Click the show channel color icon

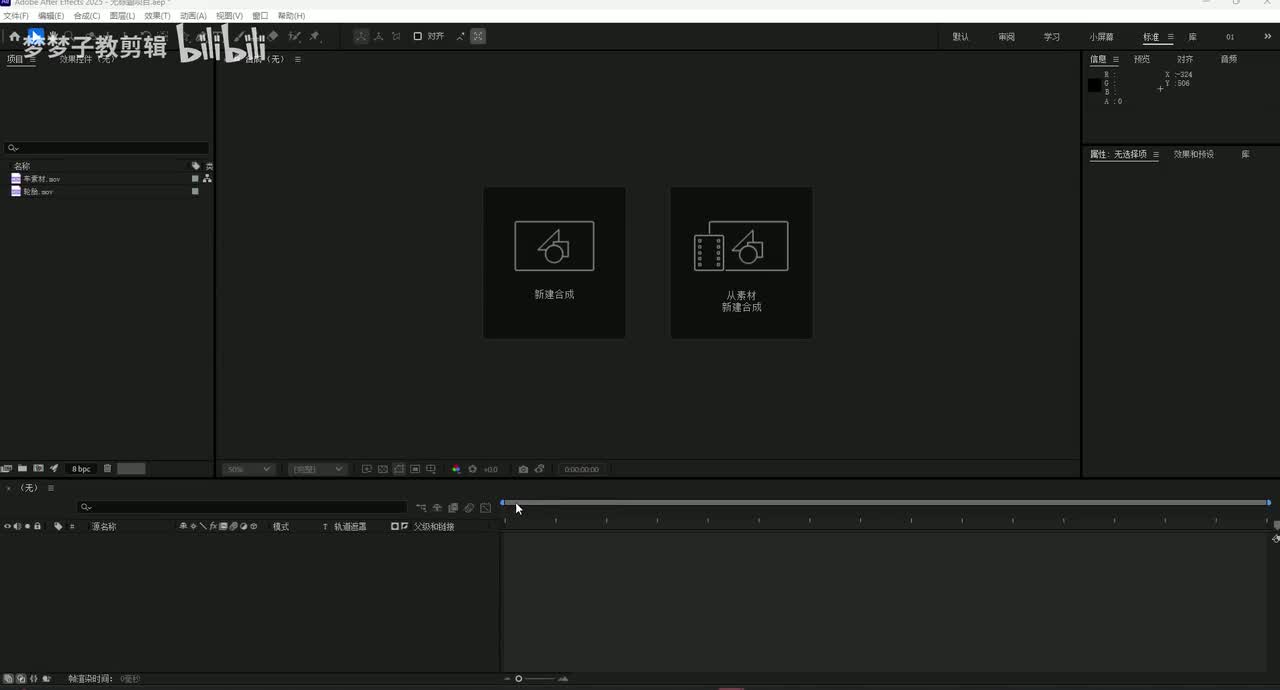coord(456,469)
